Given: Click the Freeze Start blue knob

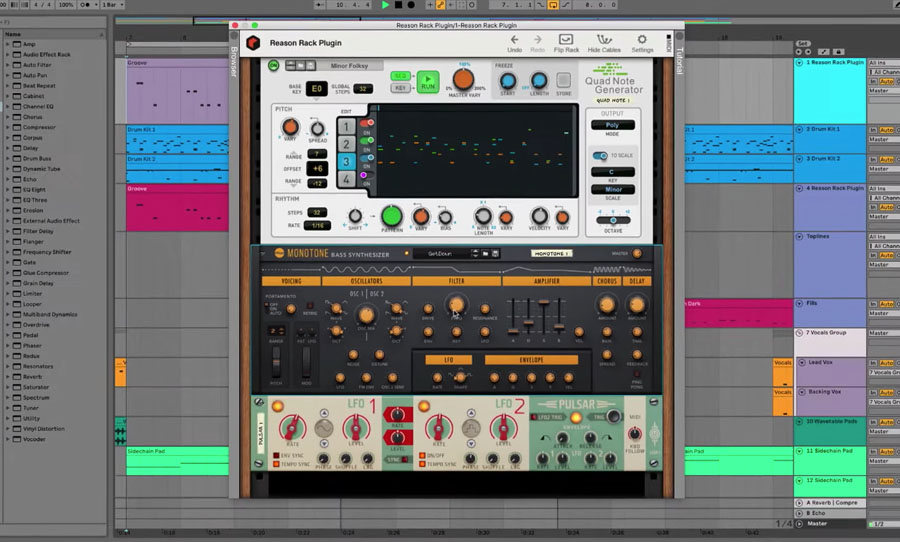Looking at the screenshot, I should click(507, 80).
